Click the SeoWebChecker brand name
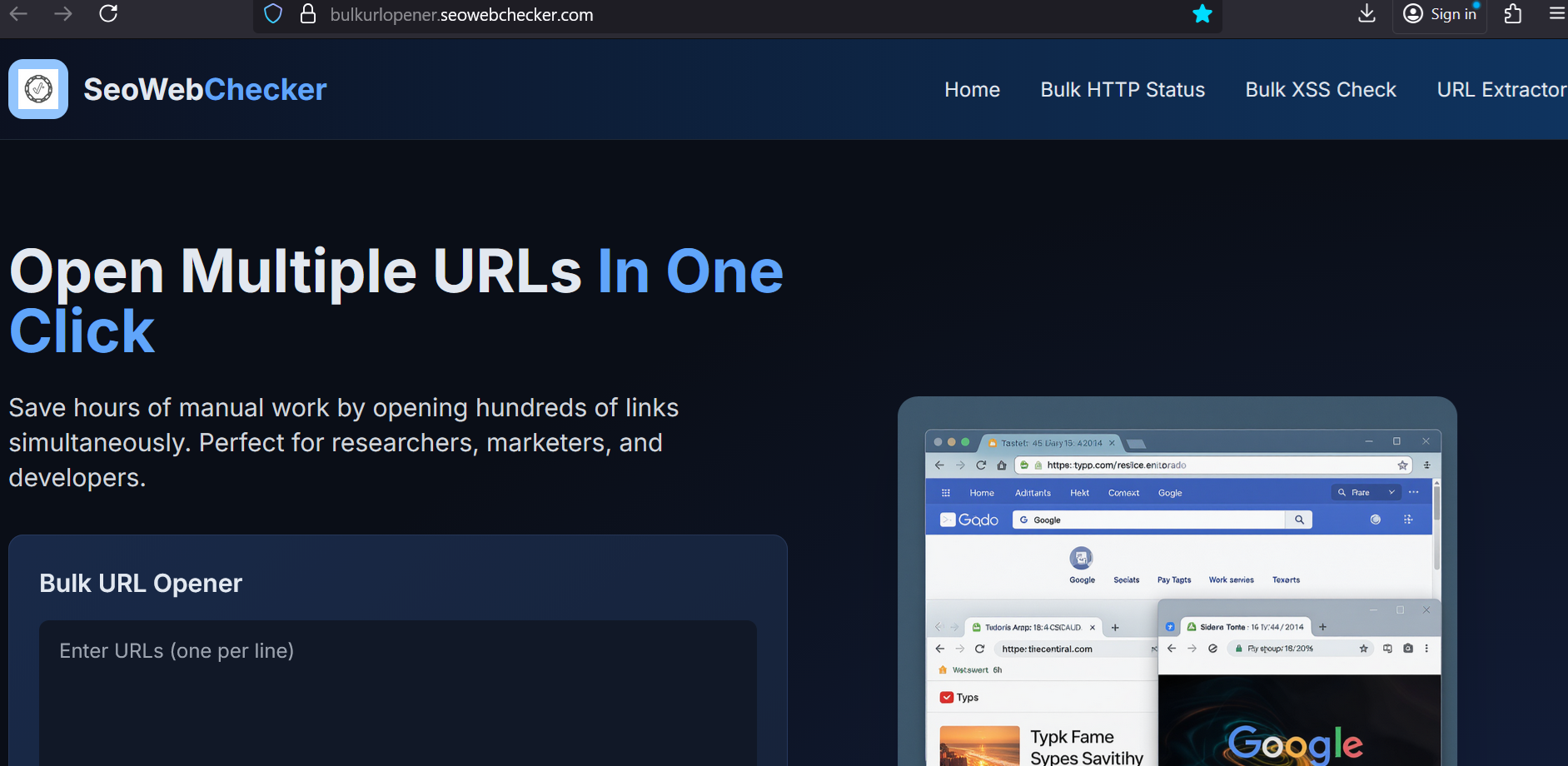 point(205,90)
